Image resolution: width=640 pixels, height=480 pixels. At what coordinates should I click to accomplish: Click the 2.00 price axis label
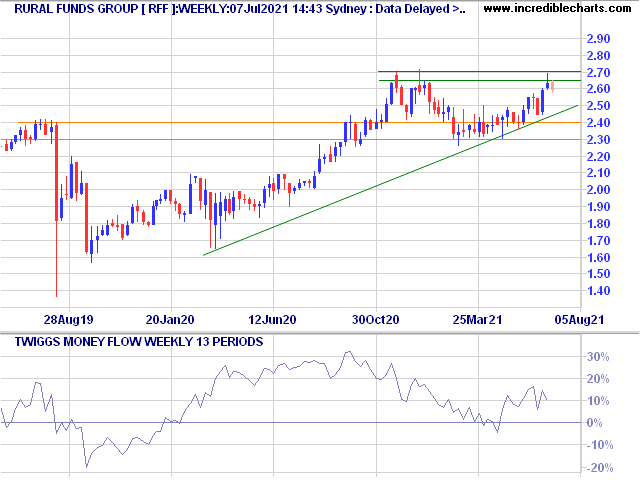tap(598, 190)
